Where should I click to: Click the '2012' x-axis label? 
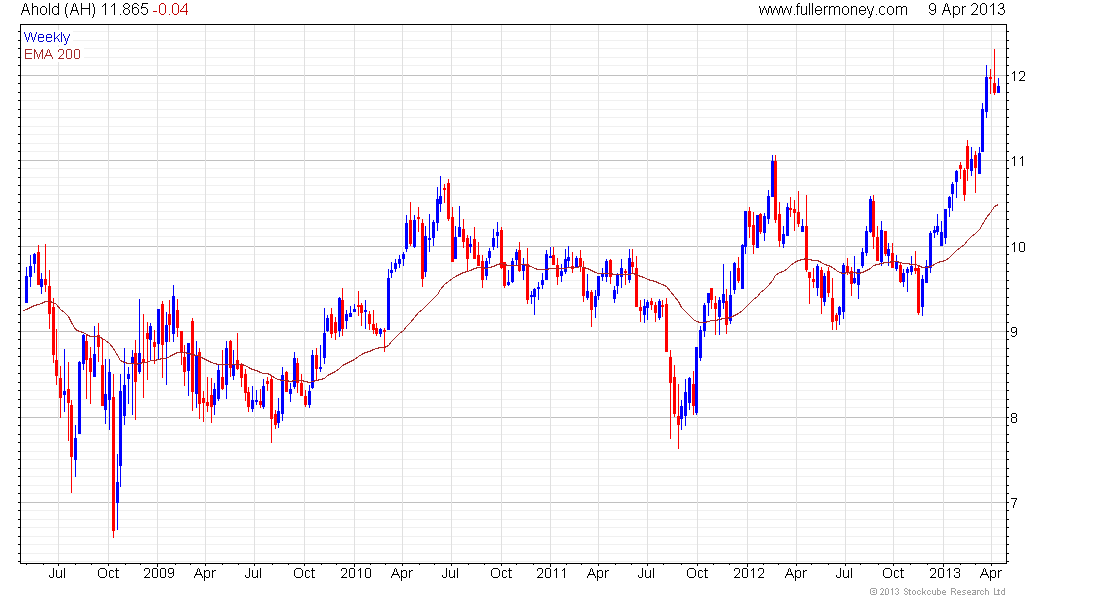point(749,573)
